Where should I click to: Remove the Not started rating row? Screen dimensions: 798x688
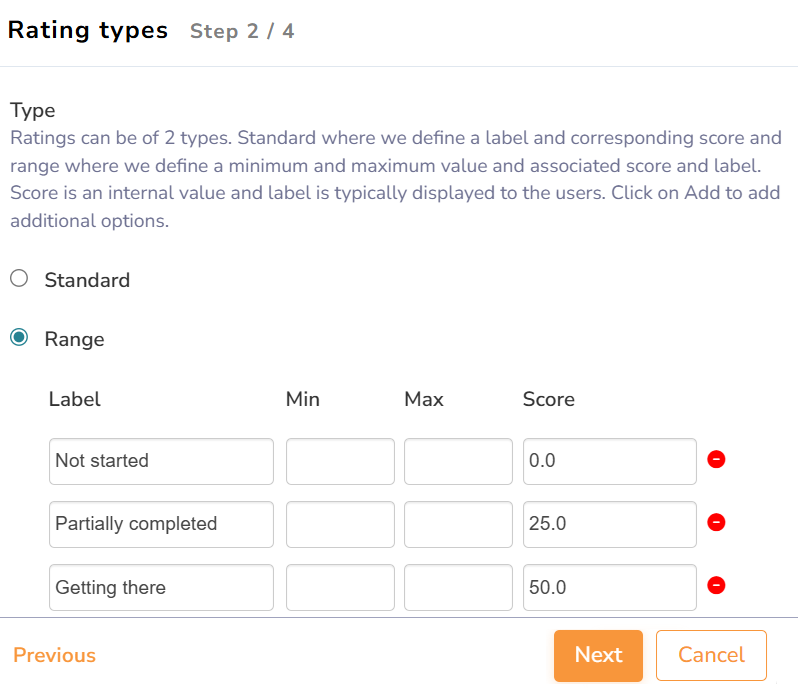click(716, 460)
